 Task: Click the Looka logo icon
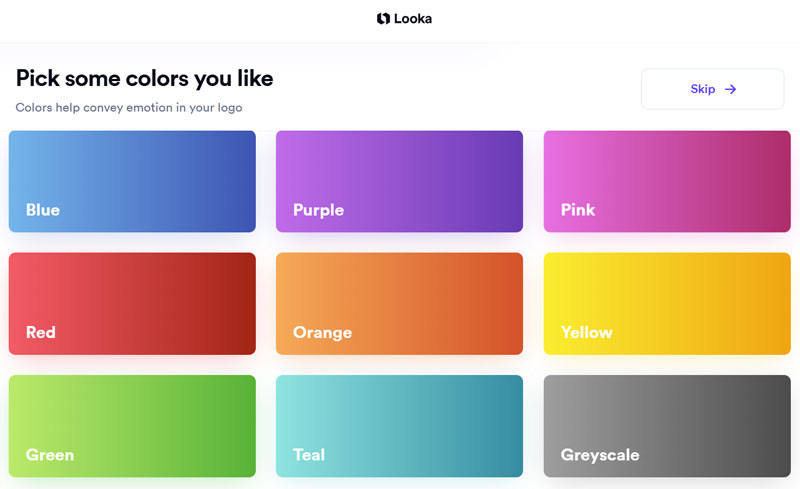(x=383, y=18)
